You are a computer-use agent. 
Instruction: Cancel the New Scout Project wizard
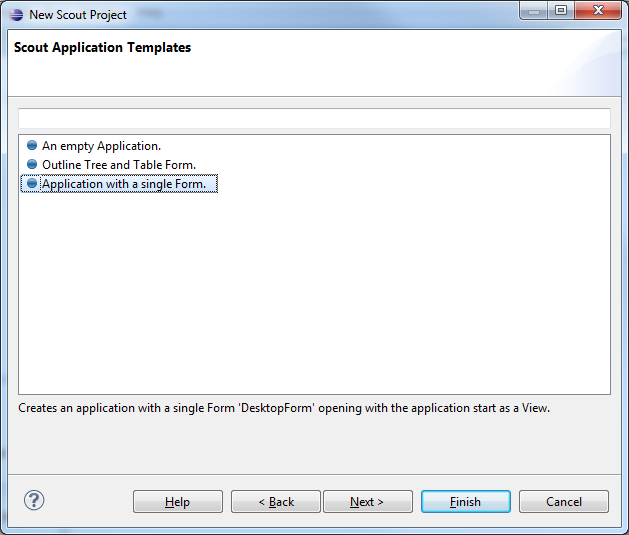pos(564,501)
